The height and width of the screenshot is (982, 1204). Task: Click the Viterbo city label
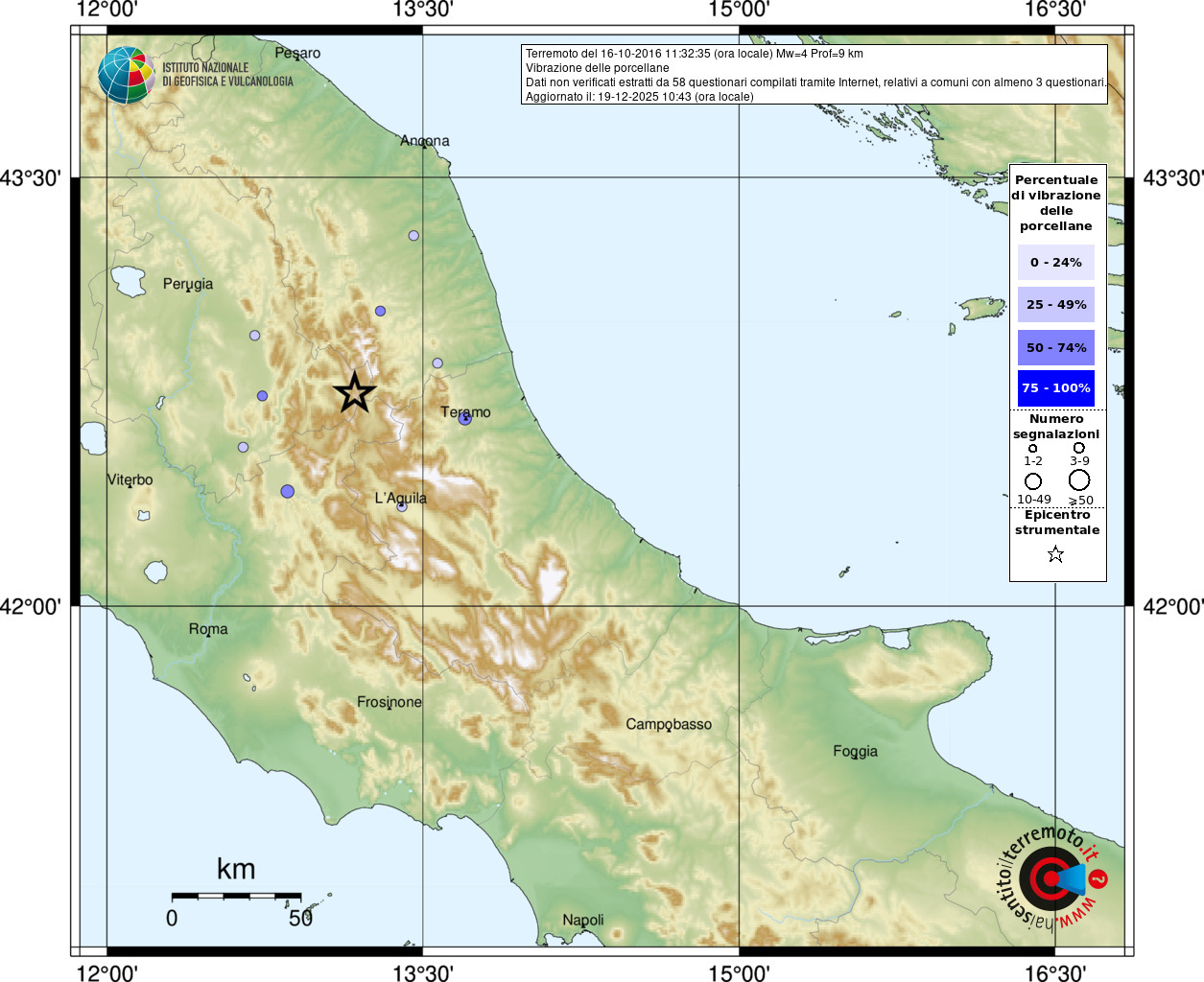[130, 479]
